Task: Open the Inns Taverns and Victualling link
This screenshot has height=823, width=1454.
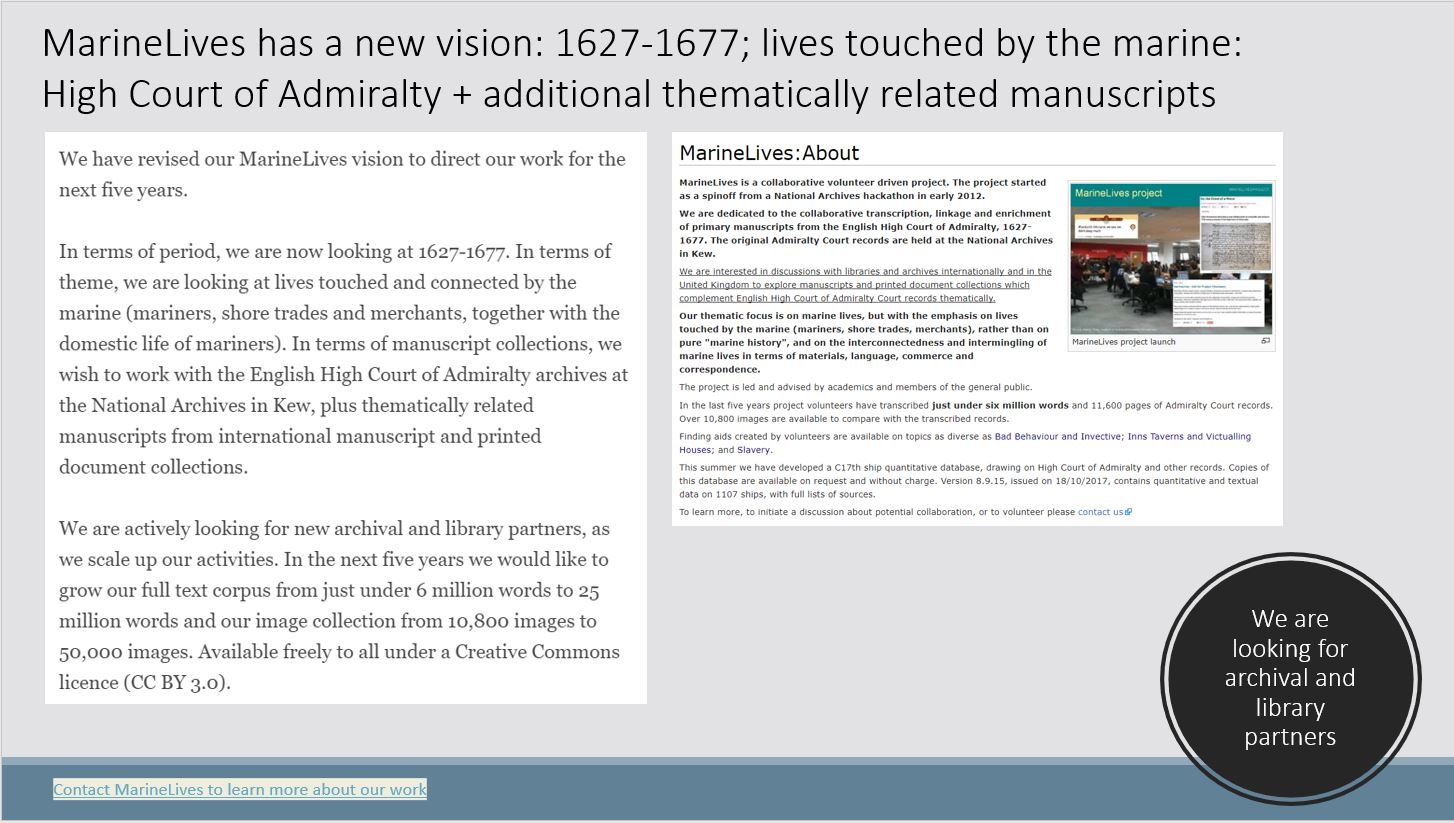Action: [1189, 436]
